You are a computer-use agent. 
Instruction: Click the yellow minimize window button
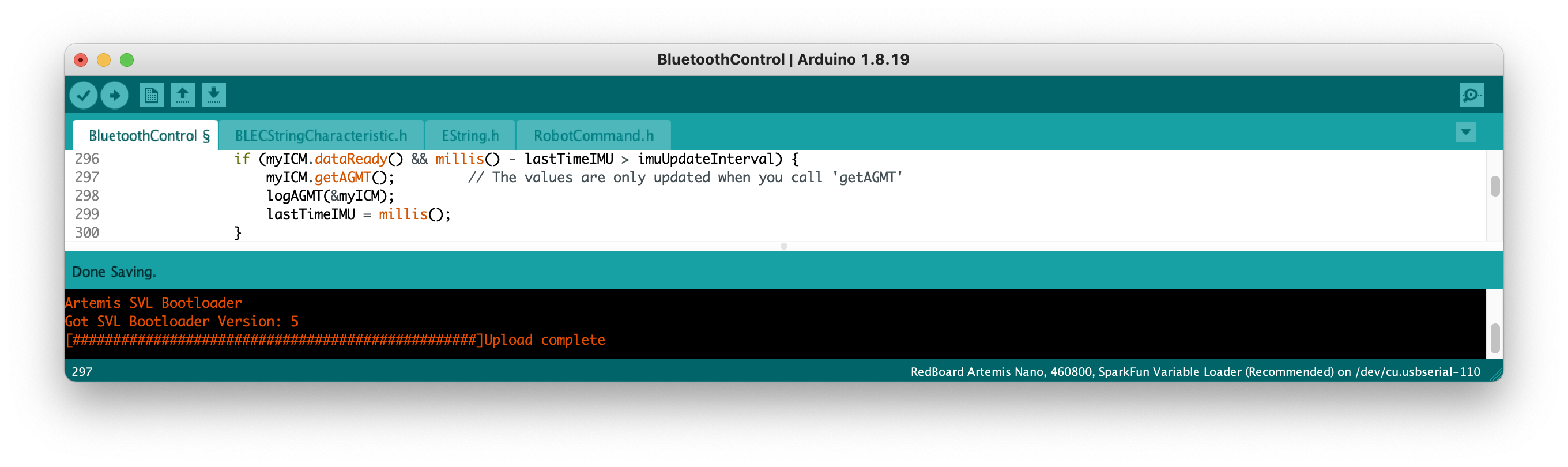tap(104, 59)
